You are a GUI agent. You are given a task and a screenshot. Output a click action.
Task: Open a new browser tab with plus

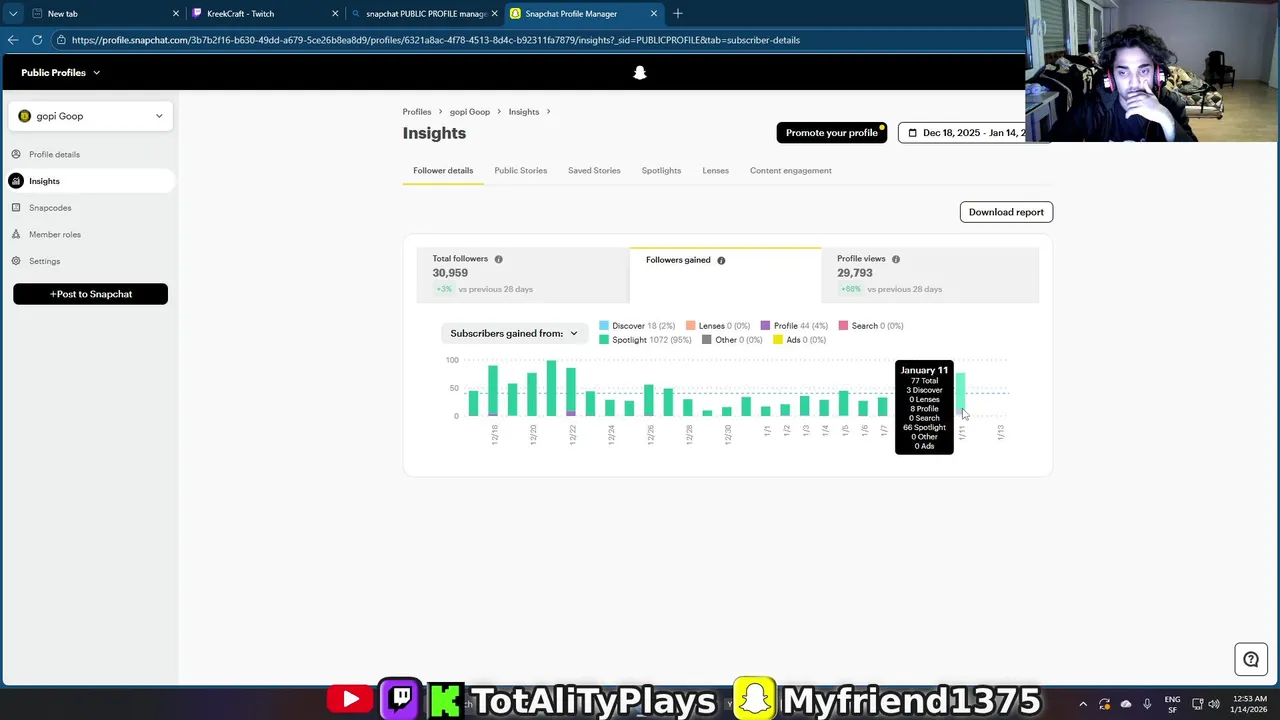point(678,14)
